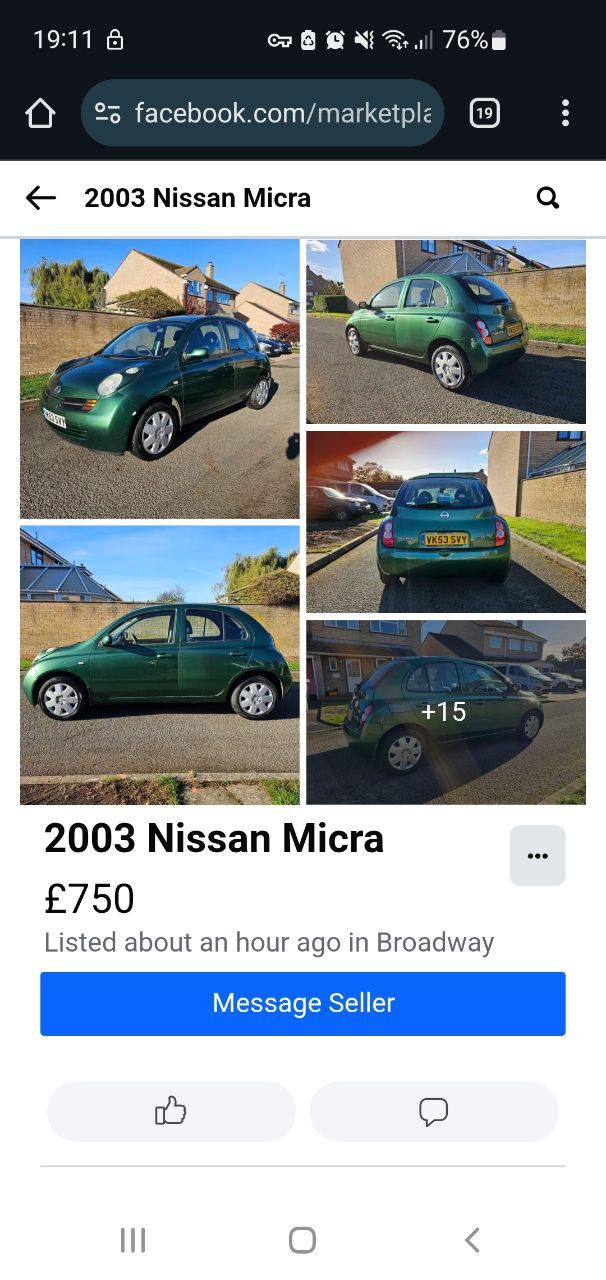Click the Message Seller button
The image size is (606, 1280).
coord(303,1003)
